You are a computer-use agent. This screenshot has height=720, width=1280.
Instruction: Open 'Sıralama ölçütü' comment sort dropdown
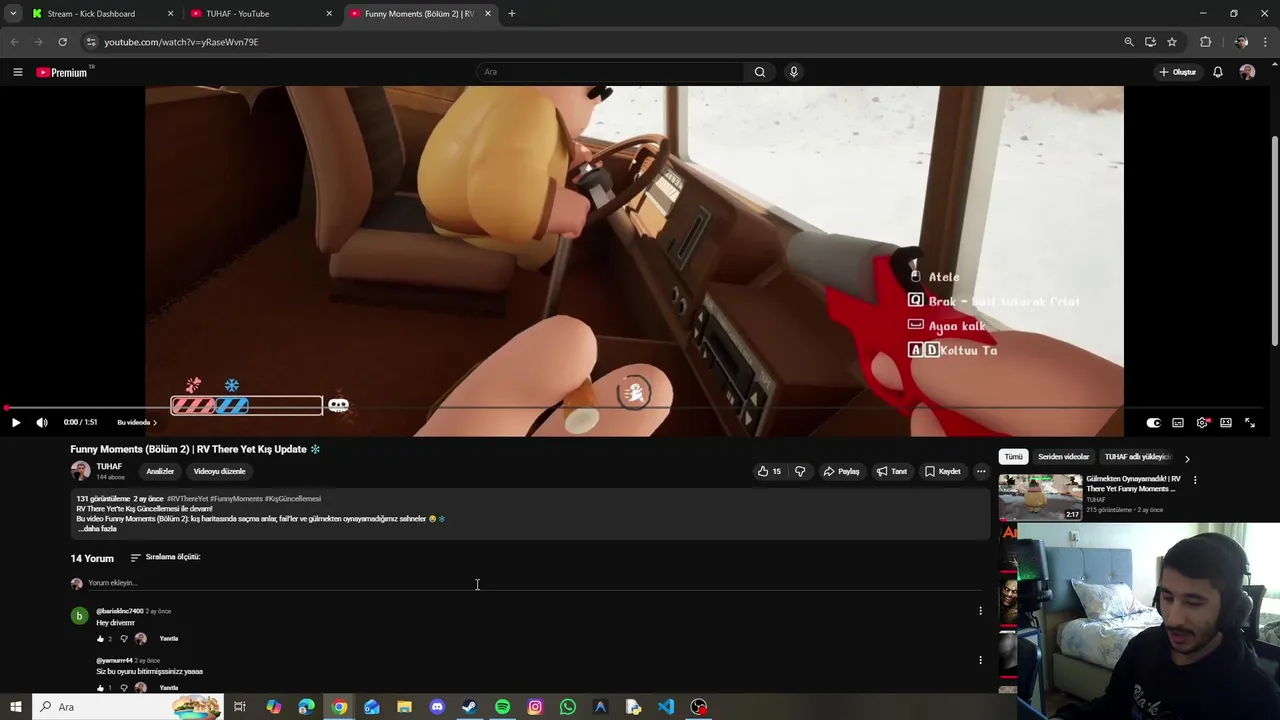click(x=165, y=557)
